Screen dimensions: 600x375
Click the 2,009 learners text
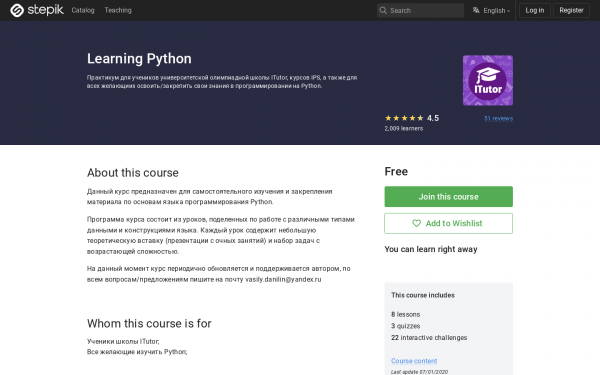pyautogui.click(x=404, y=129)
